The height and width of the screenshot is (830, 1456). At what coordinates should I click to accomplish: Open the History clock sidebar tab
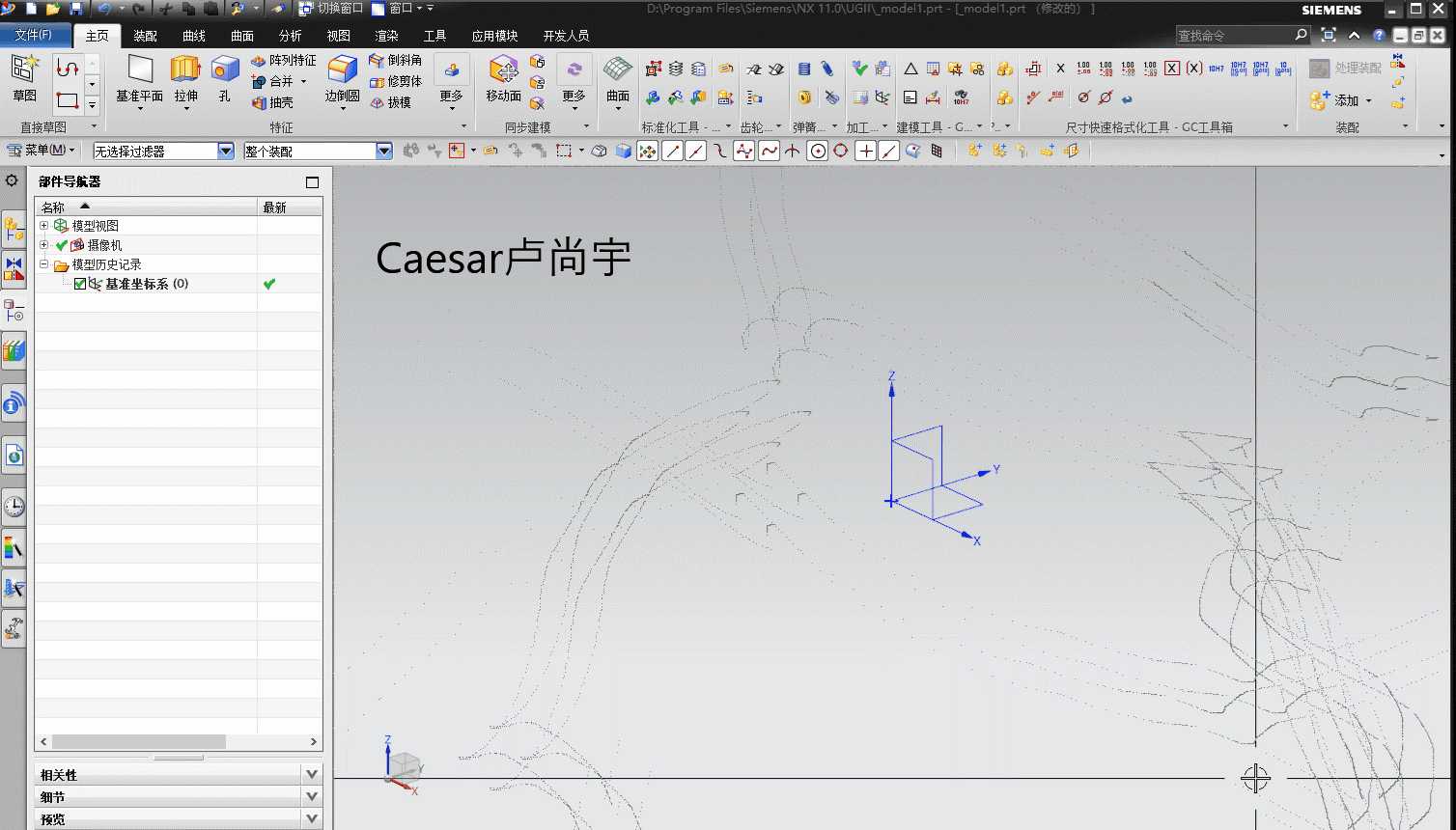(14, 507)
